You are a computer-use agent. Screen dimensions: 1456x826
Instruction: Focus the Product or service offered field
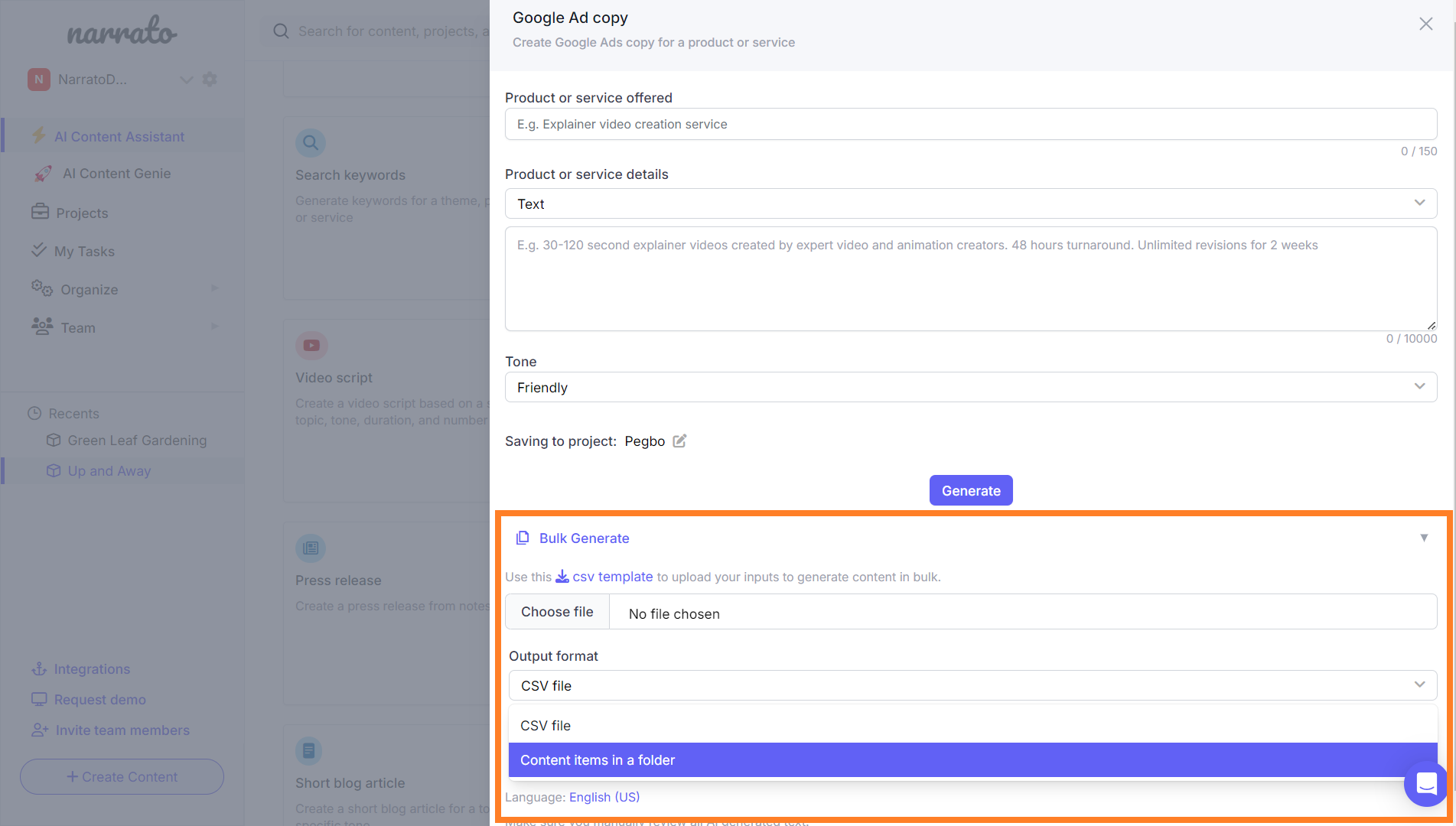[971, 124]
